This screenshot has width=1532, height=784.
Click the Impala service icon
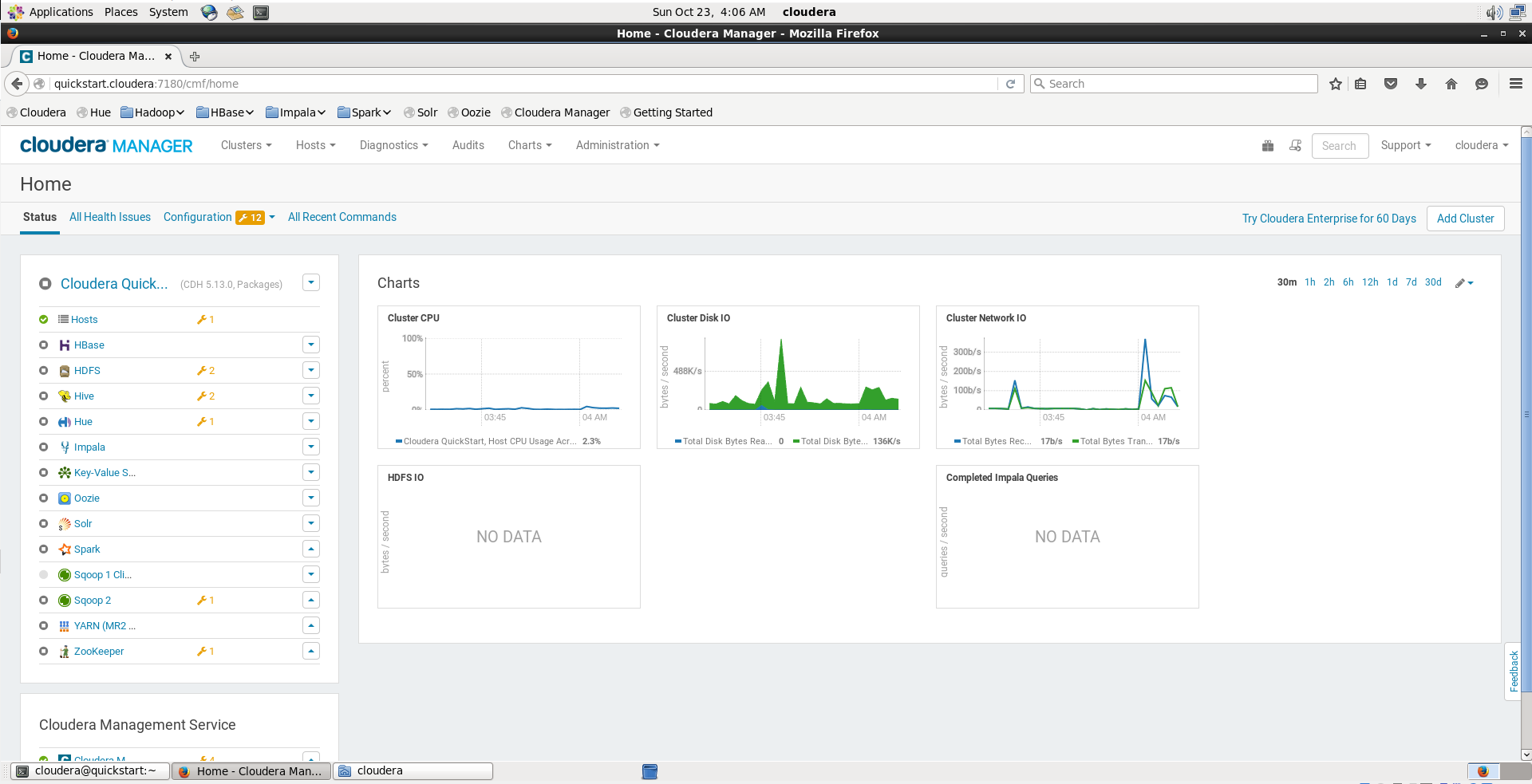point(65,447)
